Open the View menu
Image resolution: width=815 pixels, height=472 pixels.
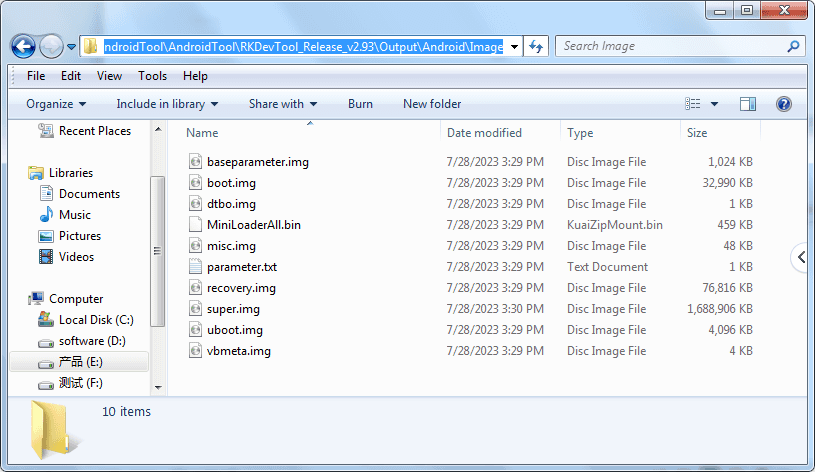(x=109, y=76)
